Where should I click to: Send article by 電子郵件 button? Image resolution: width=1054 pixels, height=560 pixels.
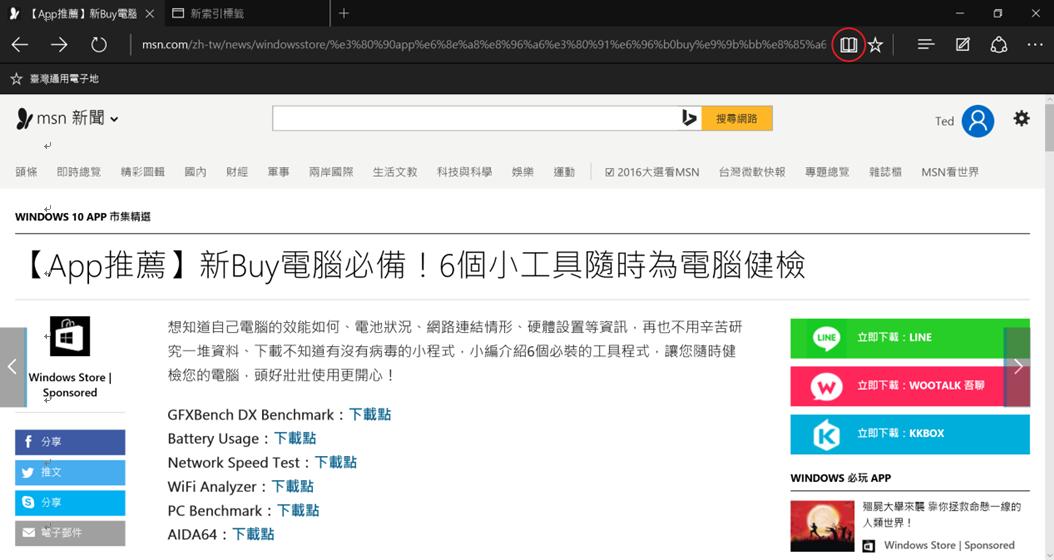tap(70, 532)
